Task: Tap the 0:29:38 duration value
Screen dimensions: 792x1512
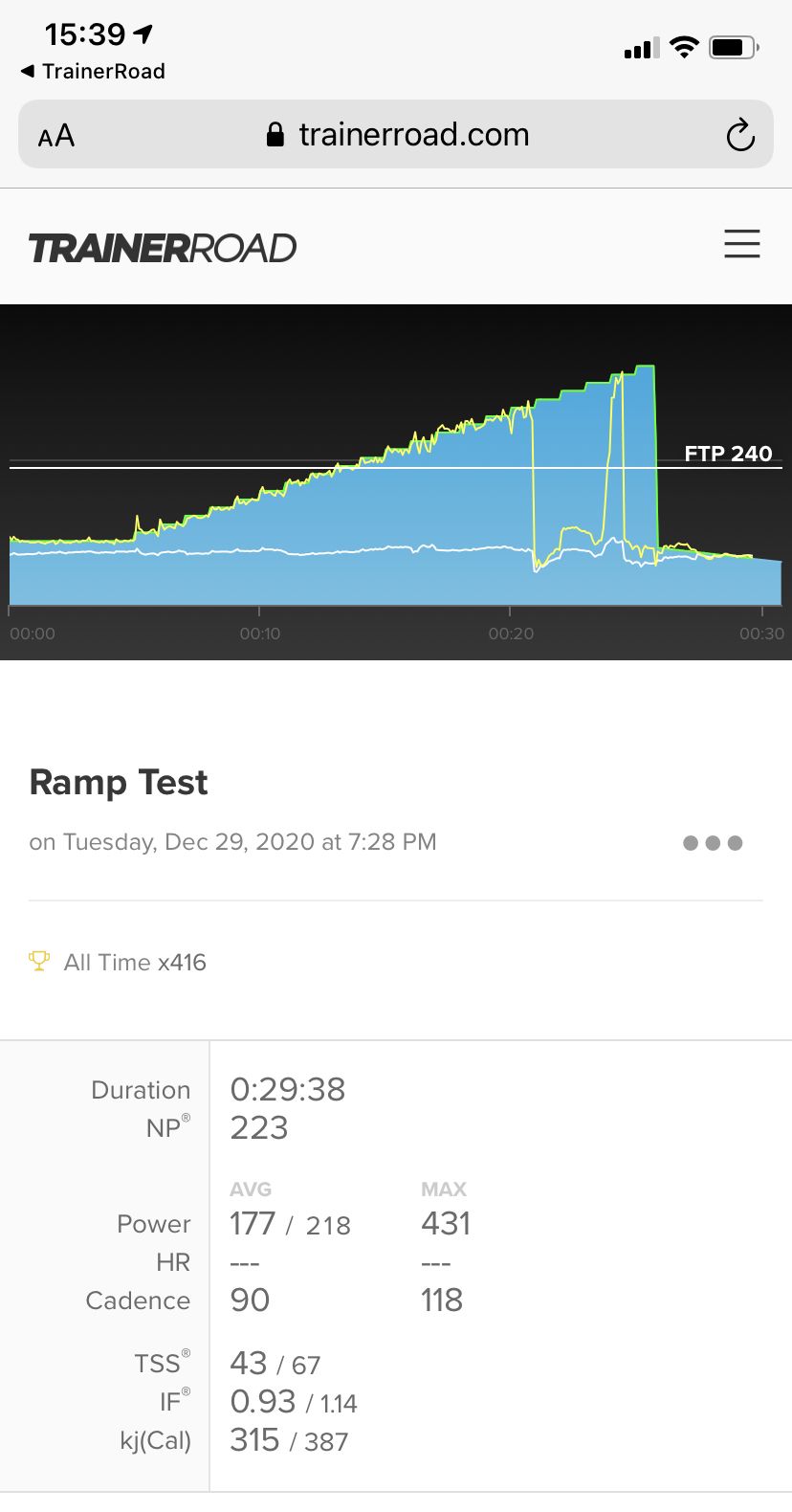Action: pos(287,1089)
